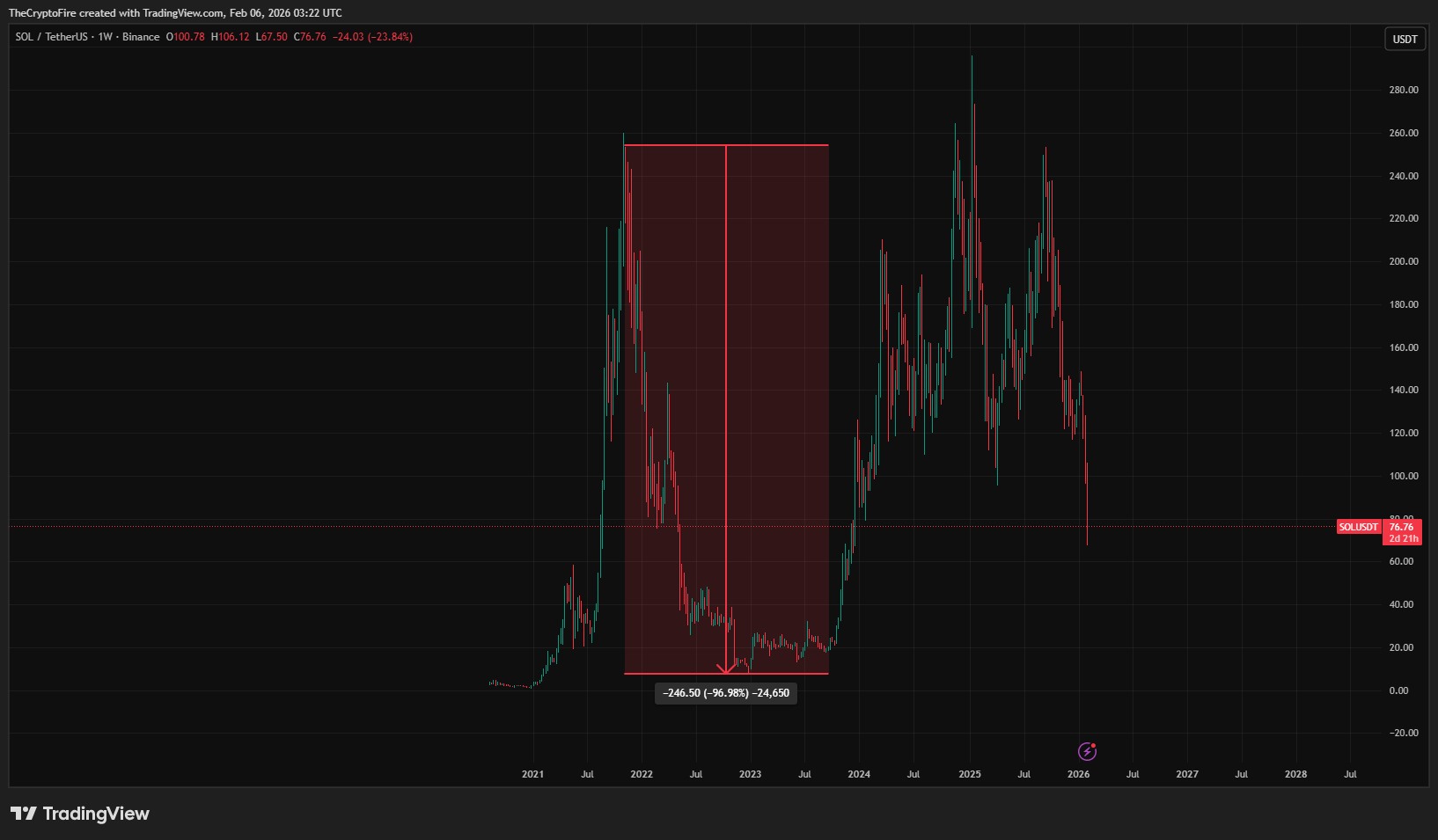Click the 100.00 price axis label

click(x=1404, y=476)
